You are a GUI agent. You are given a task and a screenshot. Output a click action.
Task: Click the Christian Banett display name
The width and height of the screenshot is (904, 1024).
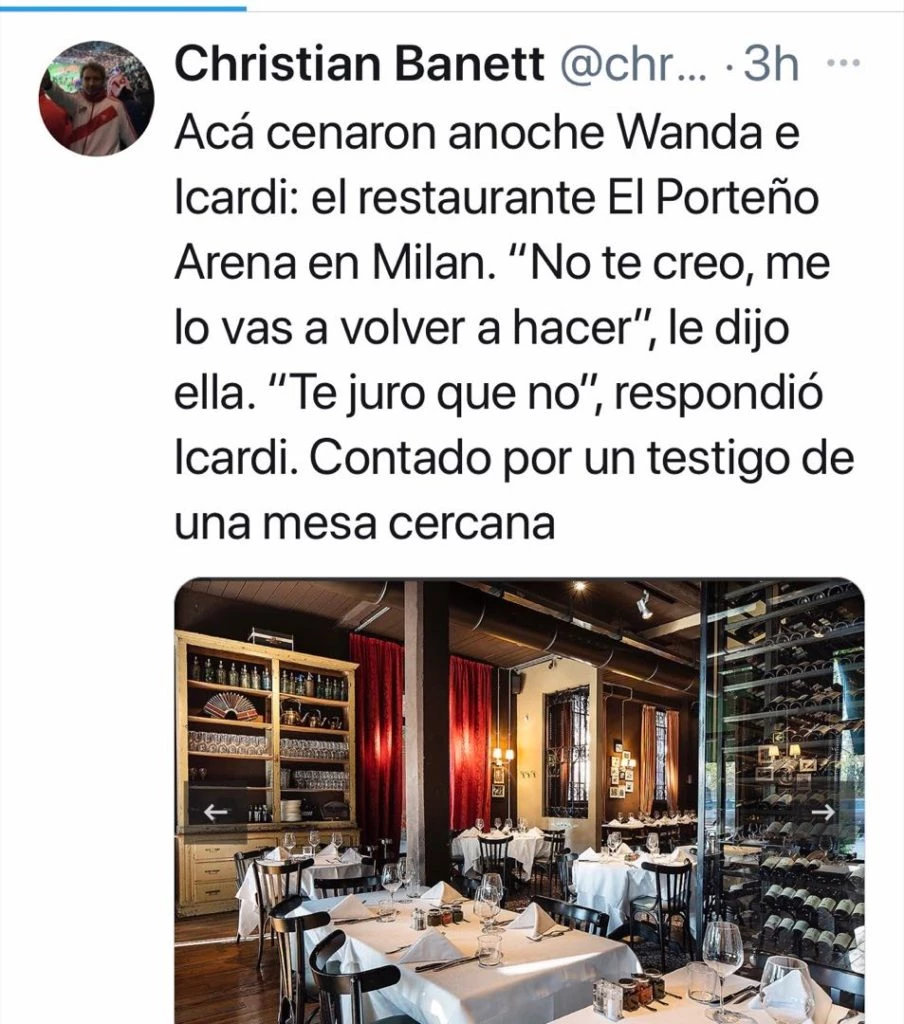pyautogui.click(x=359, y=65)
